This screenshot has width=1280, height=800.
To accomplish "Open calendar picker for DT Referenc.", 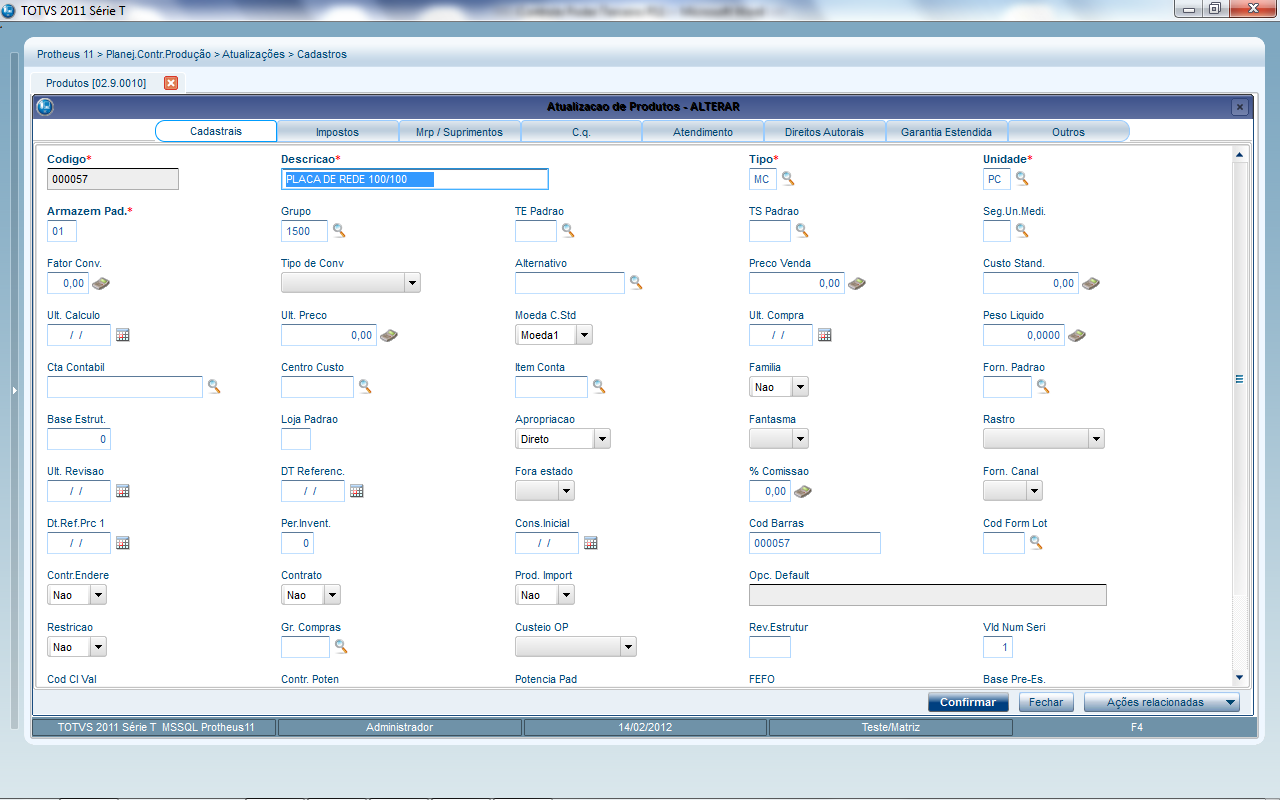I will pos(357,491).
